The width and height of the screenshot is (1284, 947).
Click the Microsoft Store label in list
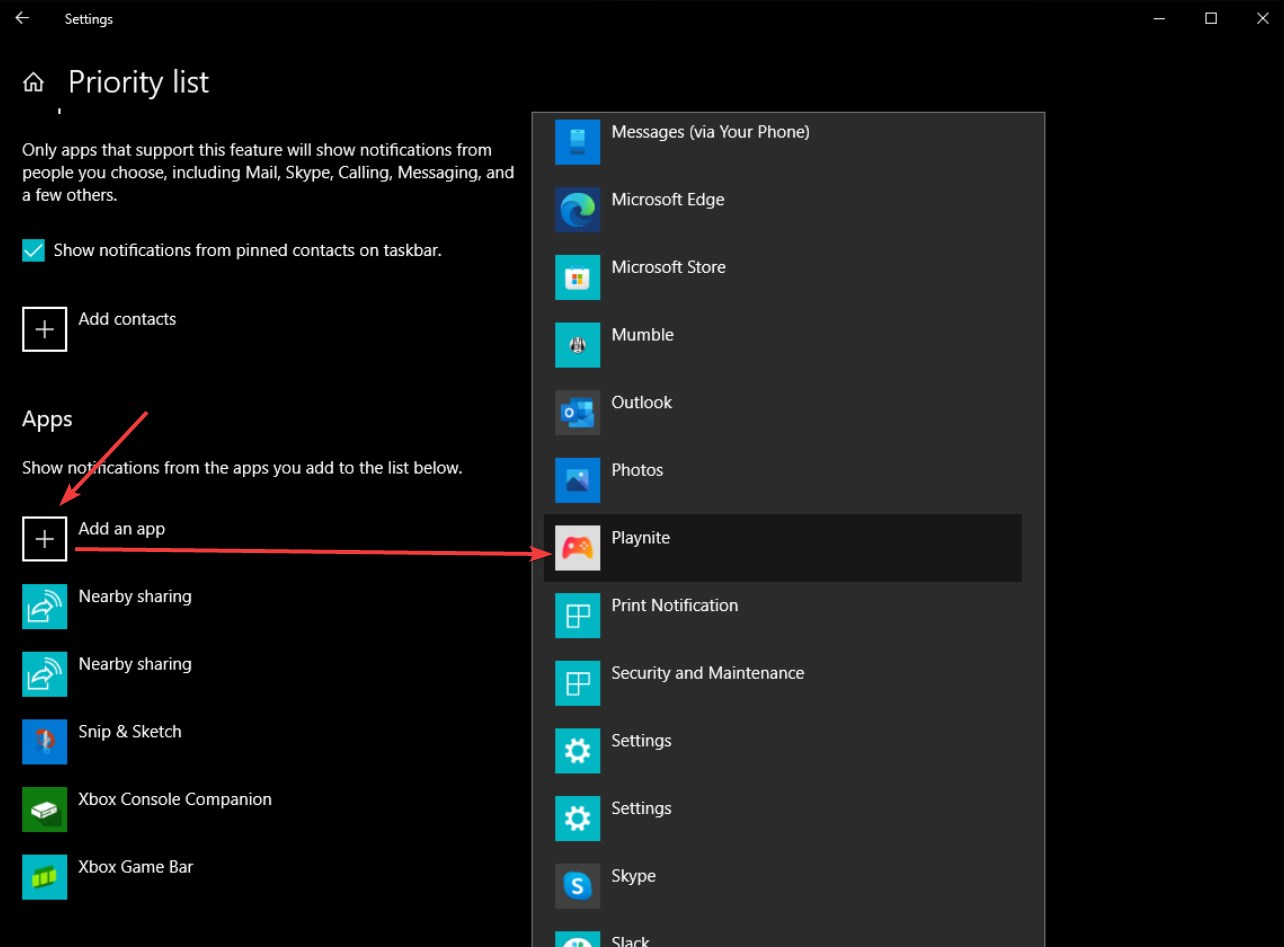(669, 267)
